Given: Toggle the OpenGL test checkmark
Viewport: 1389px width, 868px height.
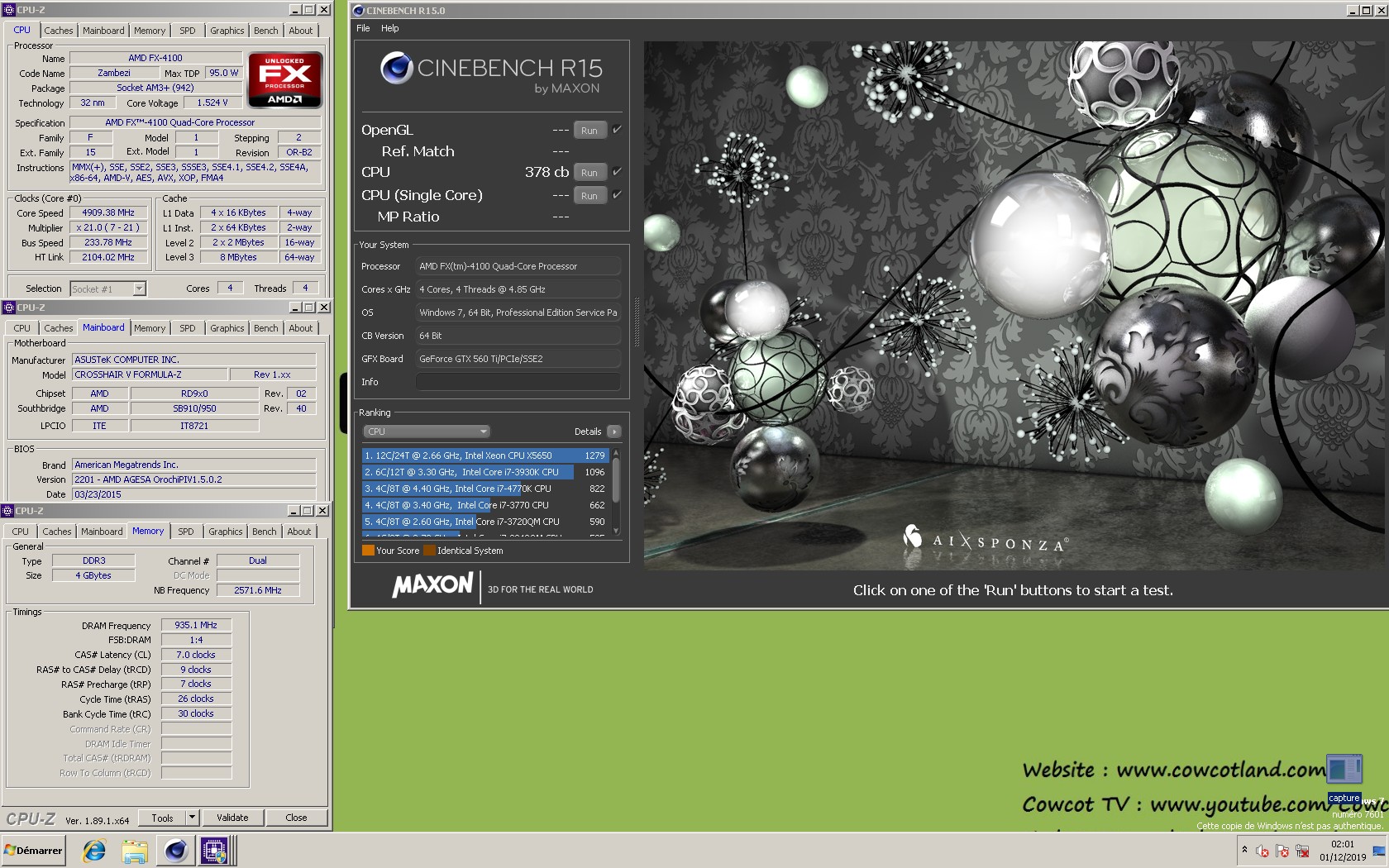Looking at the screenshot, I should point(617,130).
